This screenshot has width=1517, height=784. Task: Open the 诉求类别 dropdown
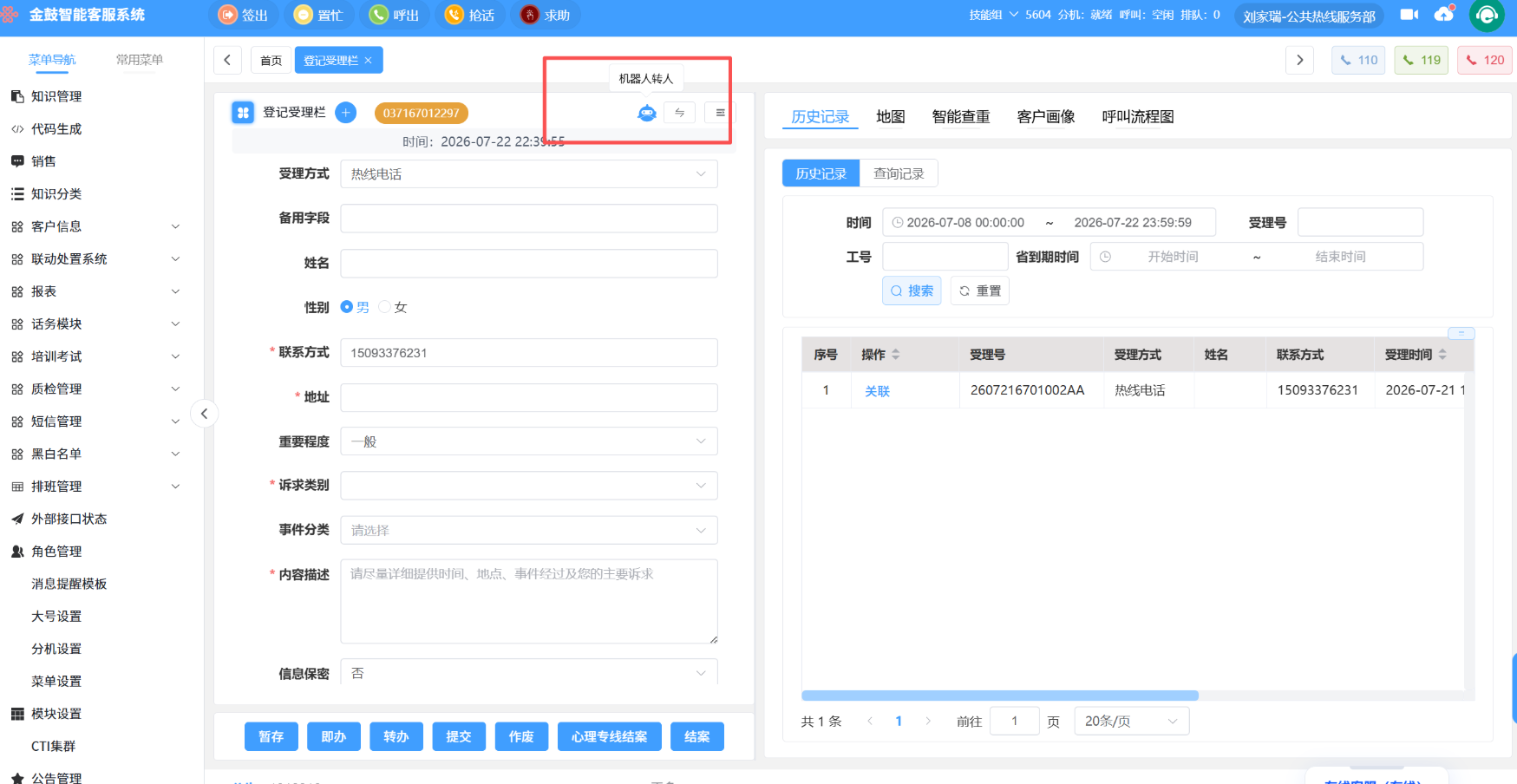click(529, 486)
